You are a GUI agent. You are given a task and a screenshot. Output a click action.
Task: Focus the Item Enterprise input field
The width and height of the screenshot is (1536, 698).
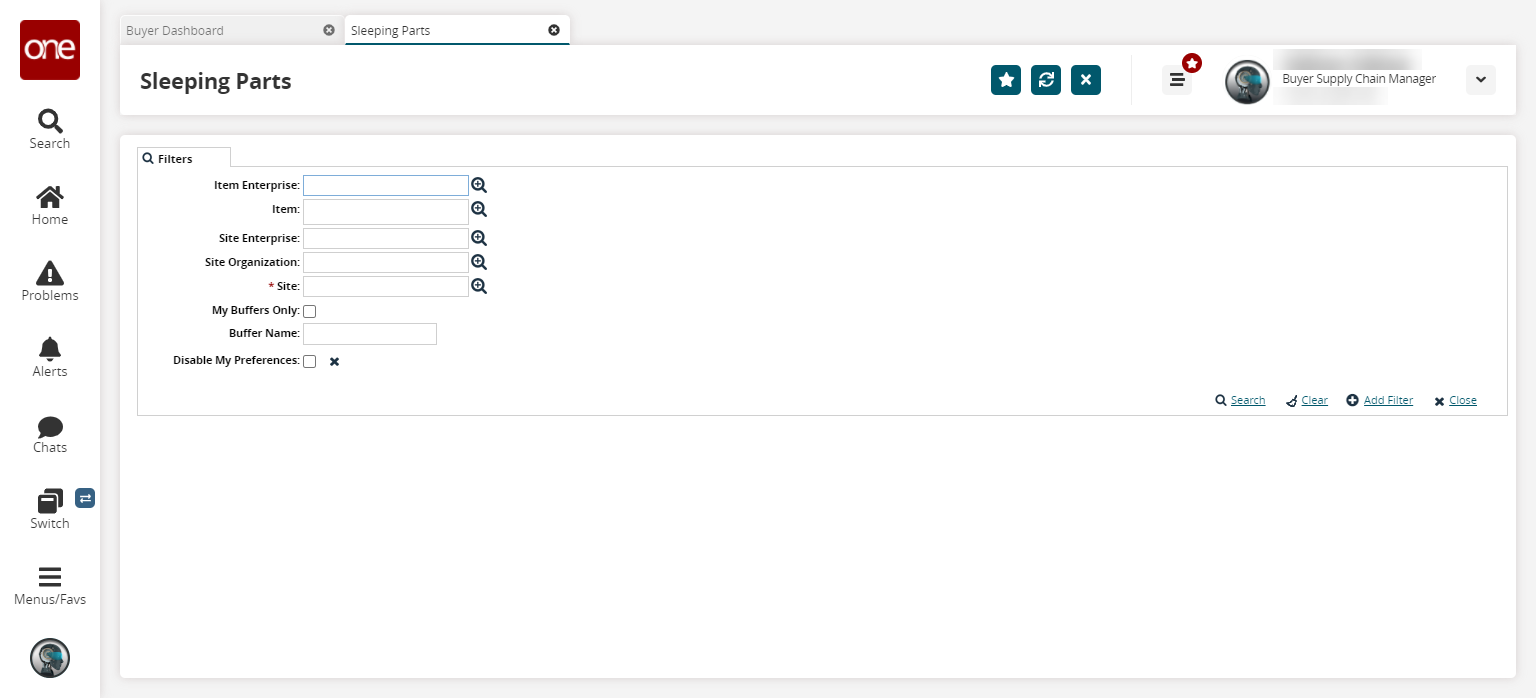tap(386, 185)
